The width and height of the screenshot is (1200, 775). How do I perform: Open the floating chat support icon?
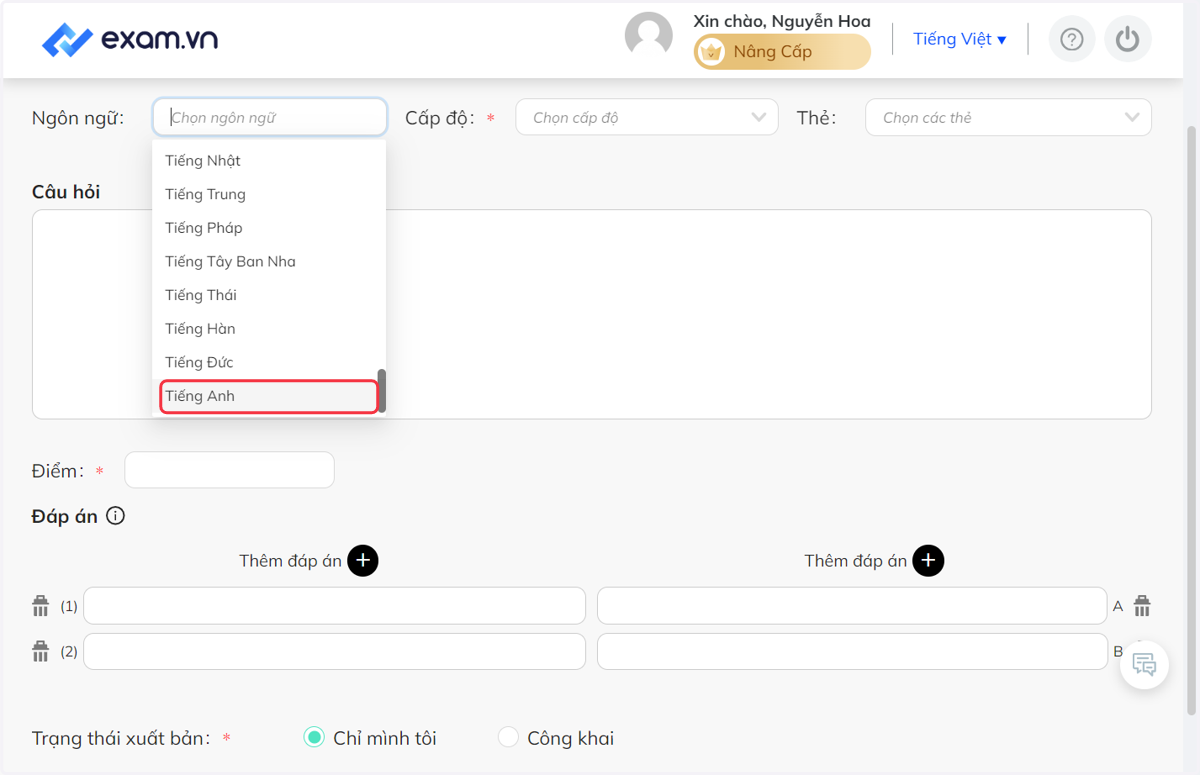1144,664
